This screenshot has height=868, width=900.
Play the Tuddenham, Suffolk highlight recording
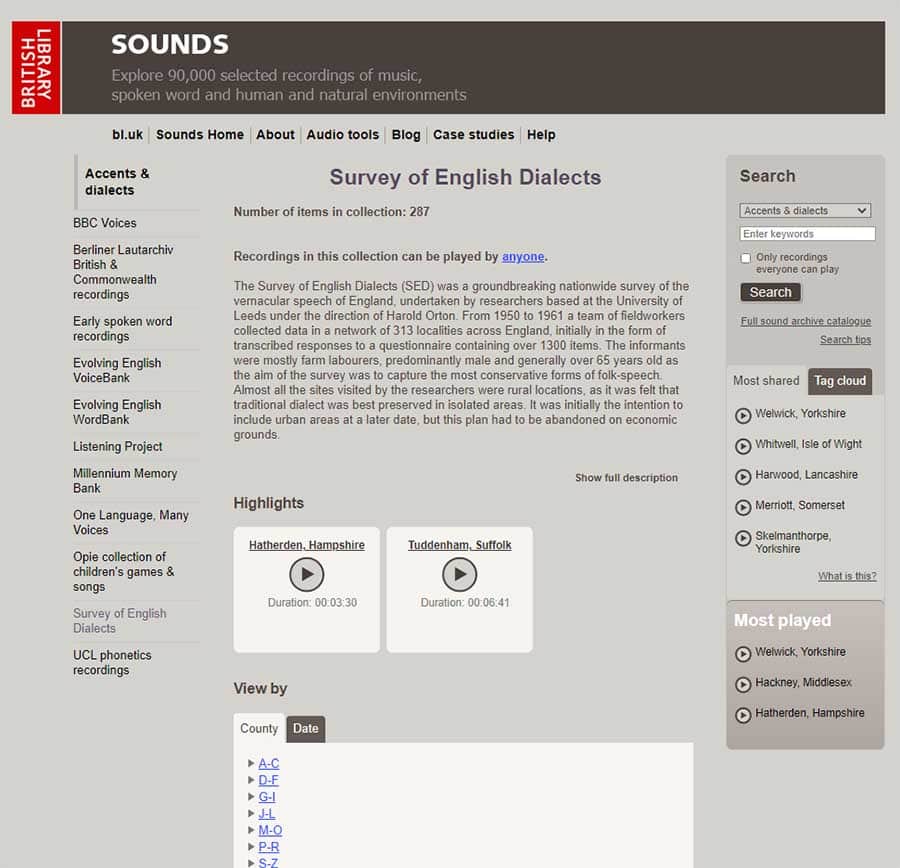459,574
